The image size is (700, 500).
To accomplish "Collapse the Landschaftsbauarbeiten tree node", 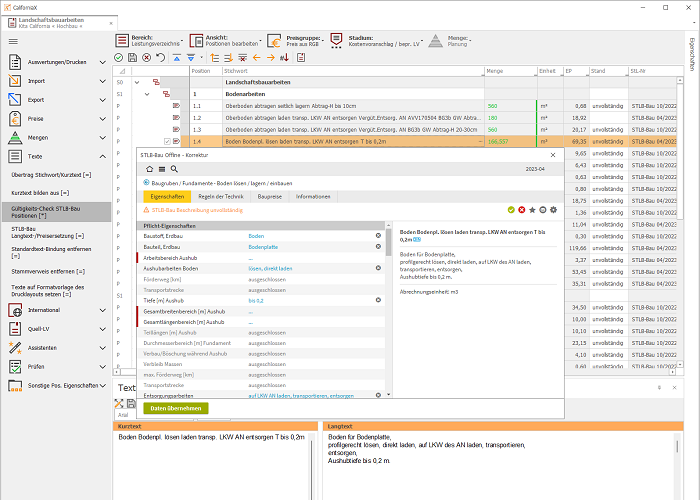I will click(137, 83).
